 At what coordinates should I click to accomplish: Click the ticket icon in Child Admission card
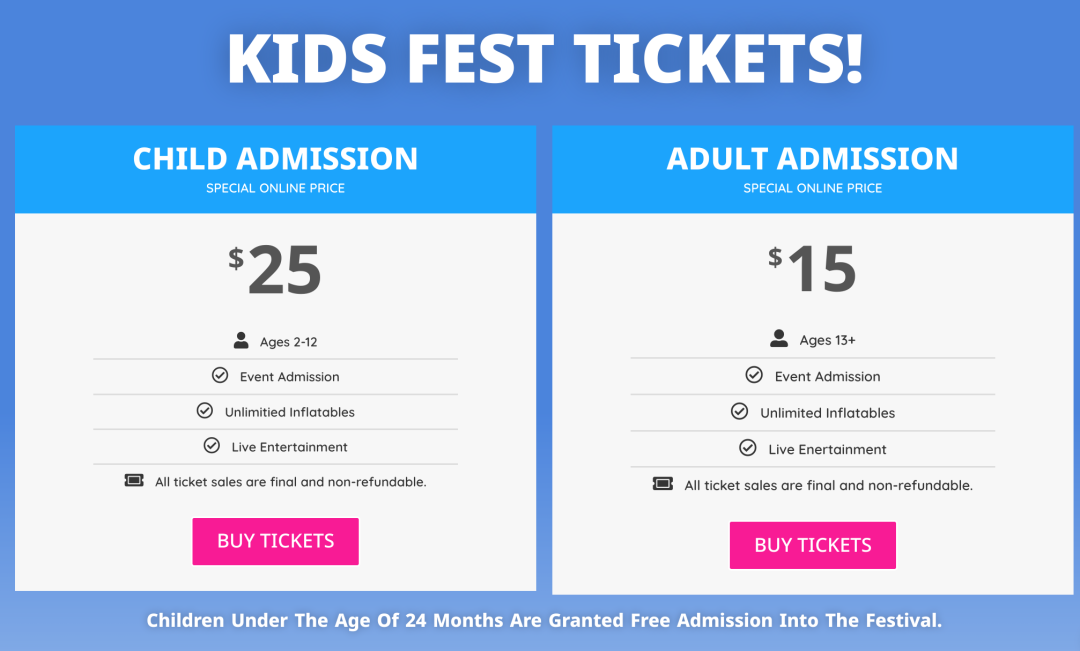point(134,480)
